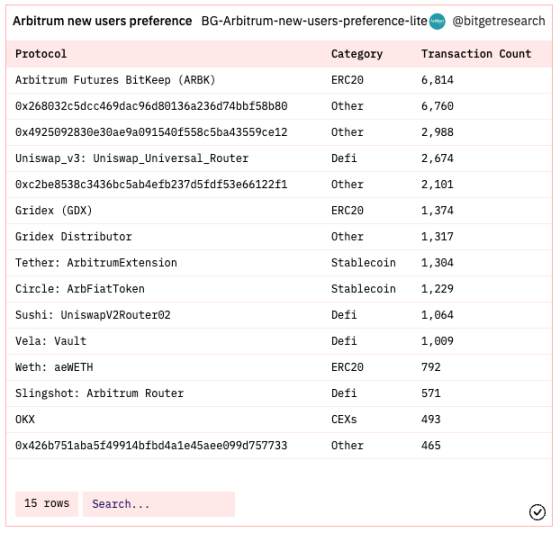Image resolution: width=560 pixels, height=533 pixels.
Task: Select the Slingshot: Arbitrum Router cell
Action: click(x=99, y=393)
